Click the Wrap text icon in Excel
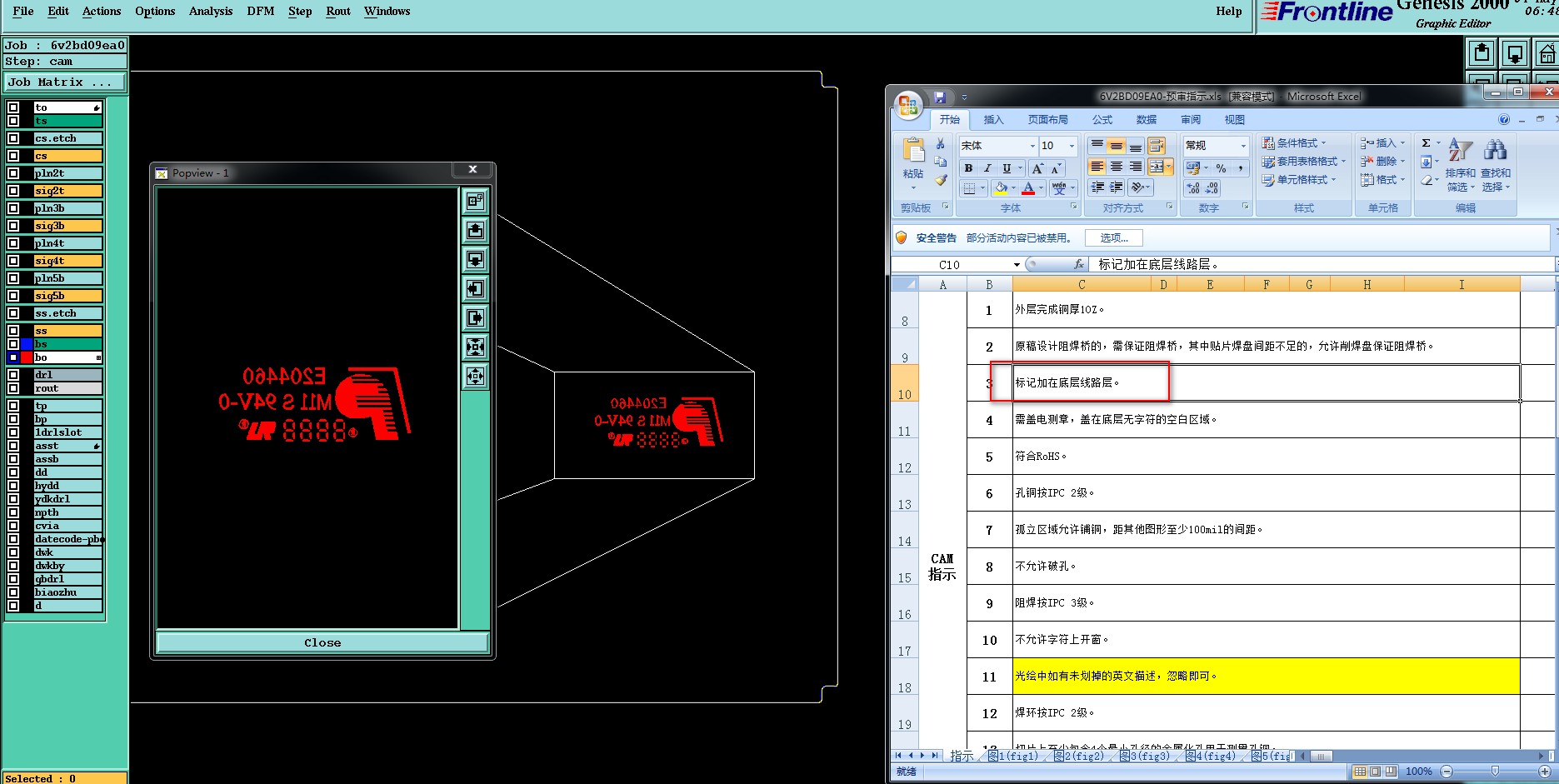Image resolution: width=1559 pixels, height=784 pixels. click(x=1157, y=146)
